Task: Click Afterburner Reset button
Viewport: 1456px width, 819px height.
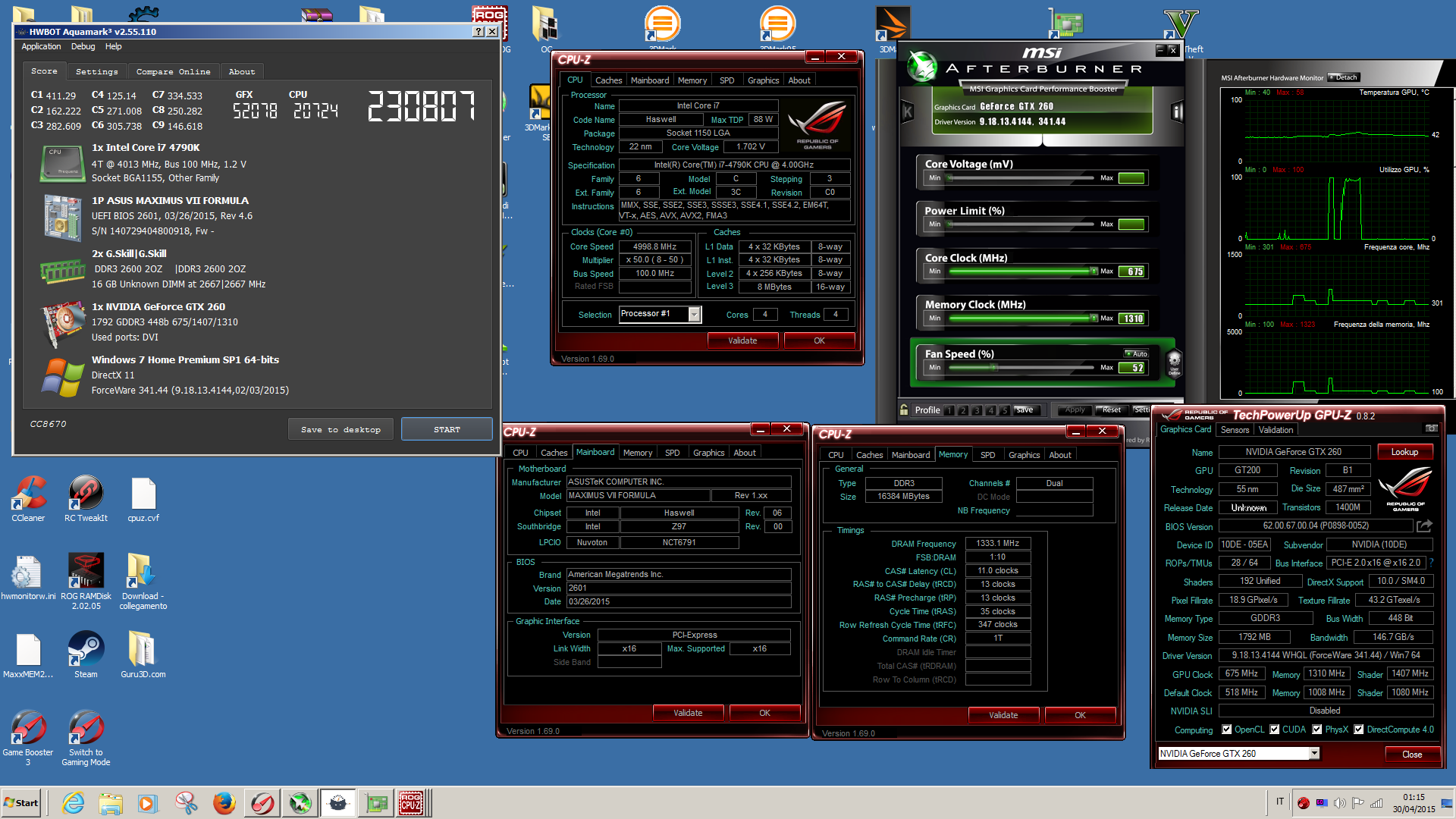Action: (1111, 410)
